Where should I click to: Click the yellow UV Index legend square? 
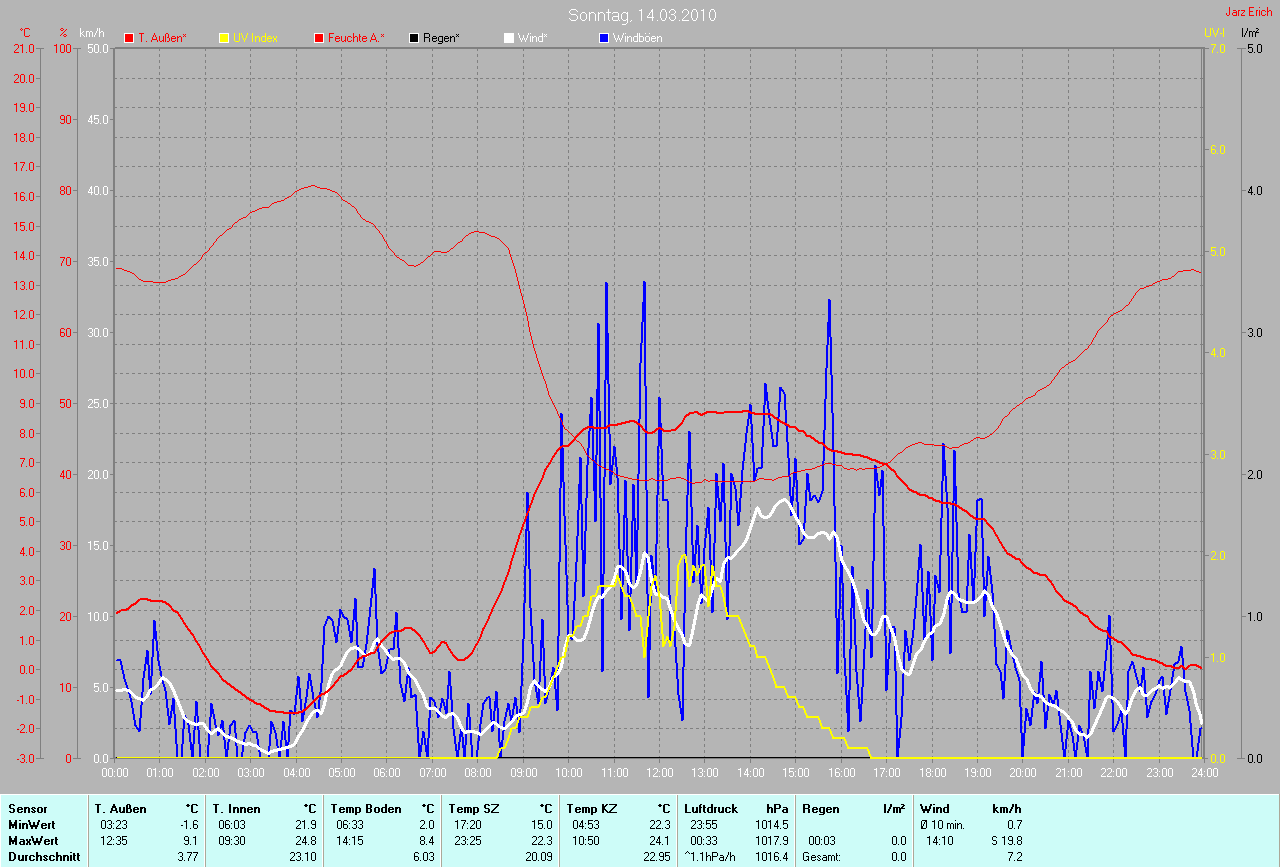tap(224, 38)
